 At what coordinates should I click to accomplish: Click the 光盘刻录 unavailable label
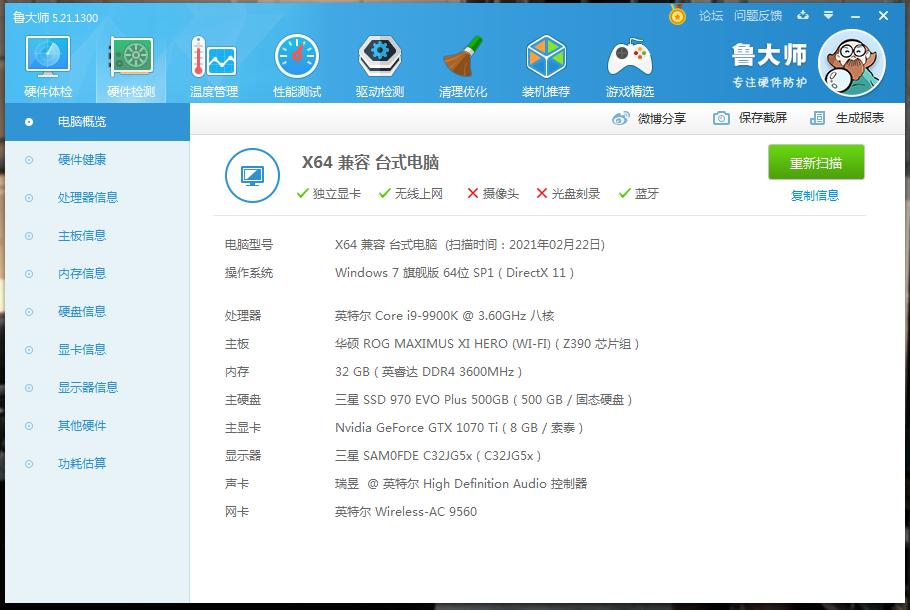[568, 194]
